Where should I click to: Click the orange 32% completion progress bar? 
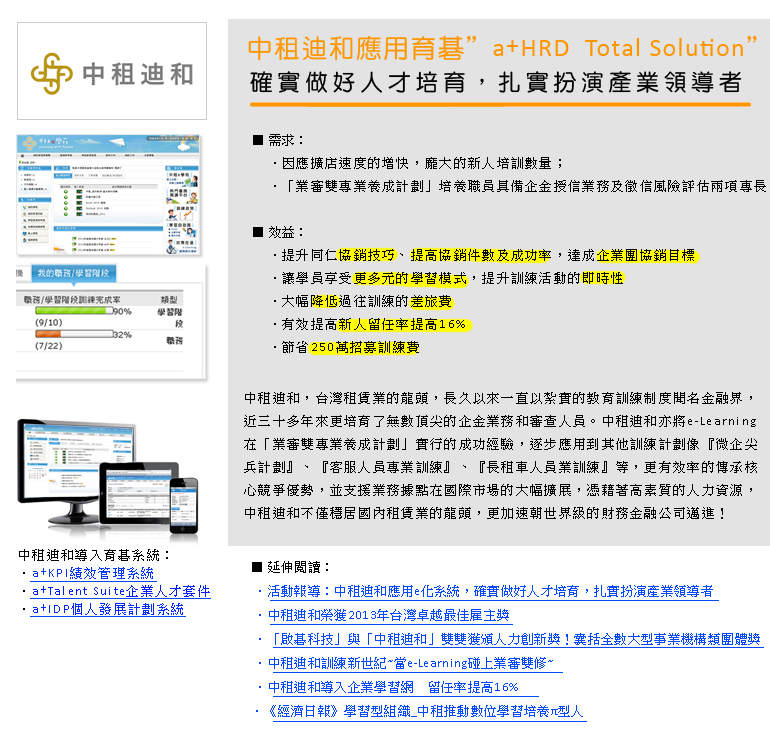tap(72, 335)
